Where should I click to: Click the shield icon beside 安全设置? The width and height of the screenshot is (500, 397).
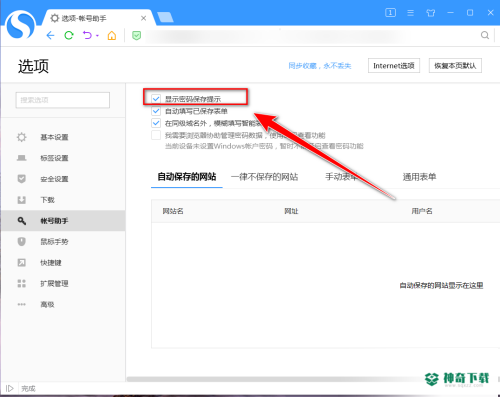point(22,179)
